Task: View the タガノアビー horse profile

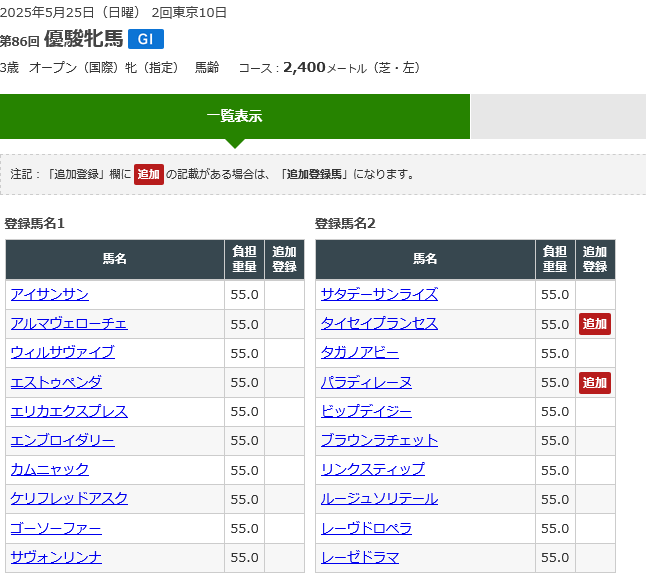Action: click(x=359, y=352)
